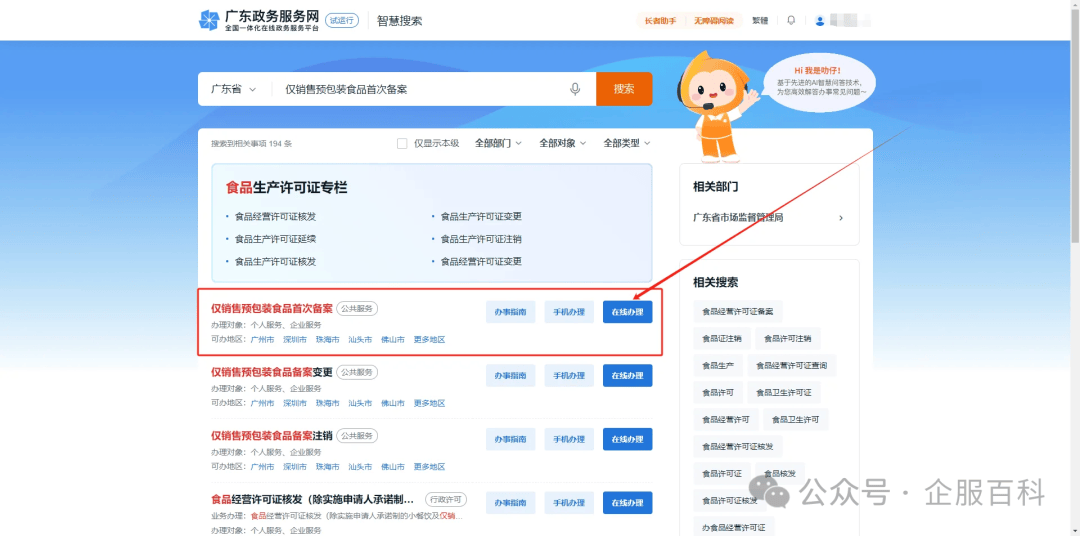This screenshot has height=536, width=1080.
Task: Open the 全部部门 filter dropdown
Action: 498,143
